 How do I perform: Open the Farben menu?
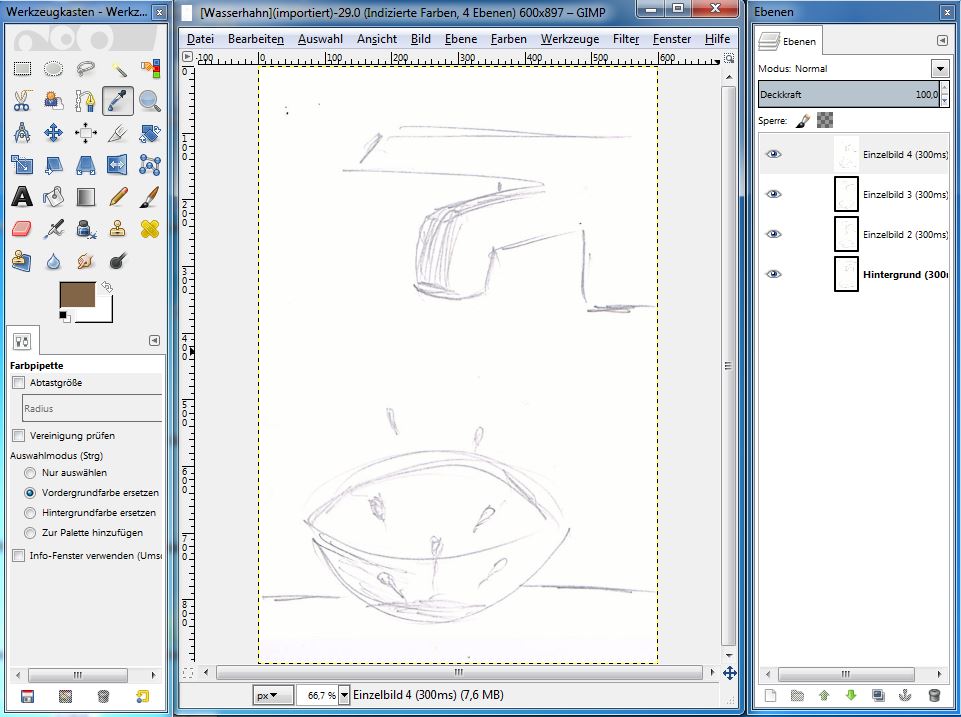pyautogui.click(x=509, y=39)
